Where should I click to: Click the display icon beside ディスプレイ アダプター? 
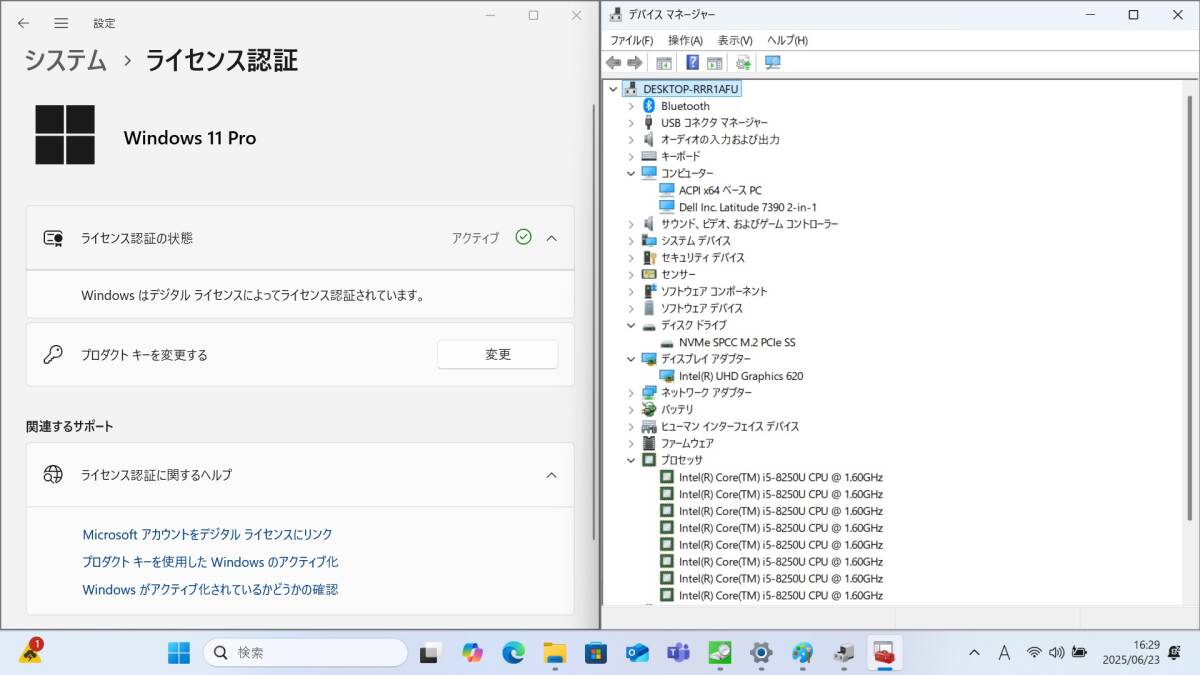point(649,359)
